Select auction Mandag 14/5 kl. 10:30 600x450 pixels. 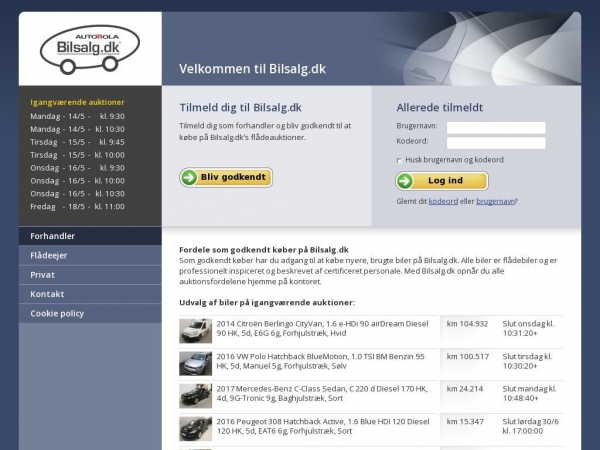point(77,129)
